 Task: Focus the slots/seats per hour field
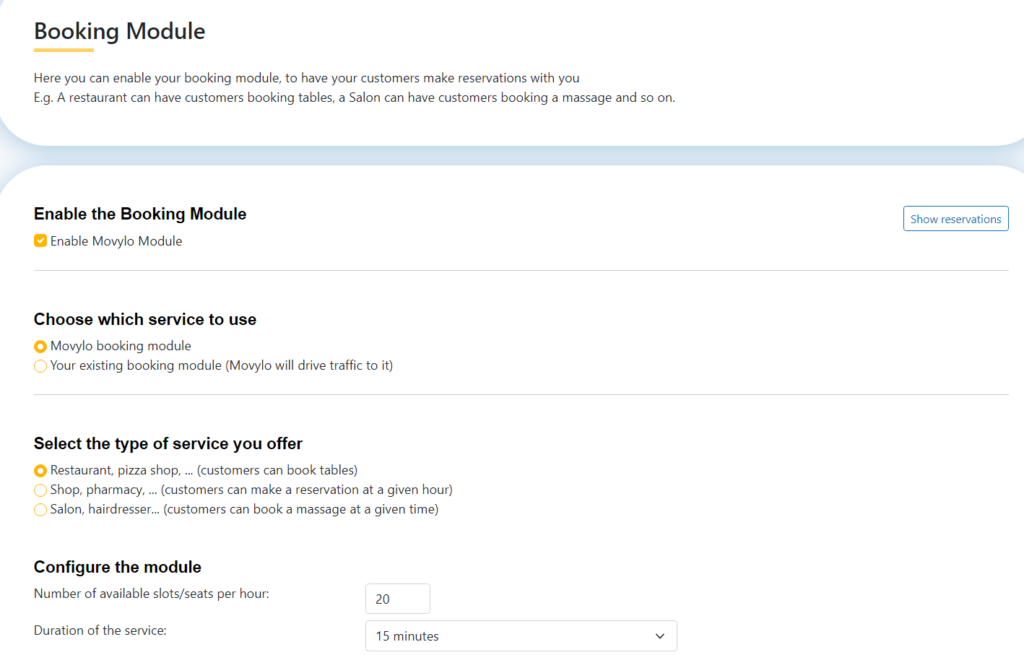pos(398,599)
